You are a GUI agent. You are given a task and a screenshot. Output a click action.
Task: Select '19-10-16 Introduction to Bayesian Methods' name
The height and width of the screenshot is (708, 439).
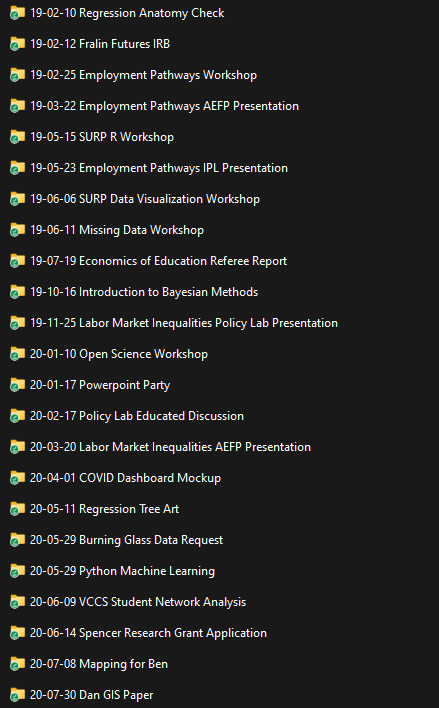144,292
